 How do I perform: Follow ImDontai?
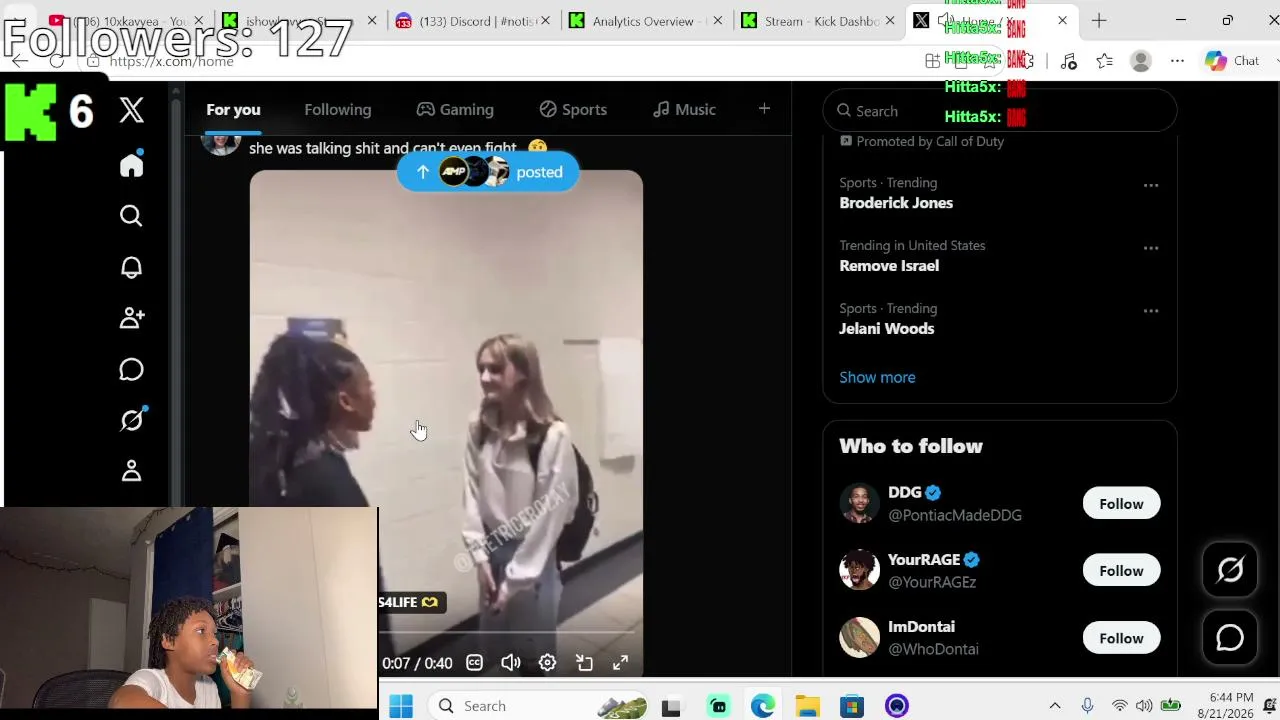coord(1121,638)
